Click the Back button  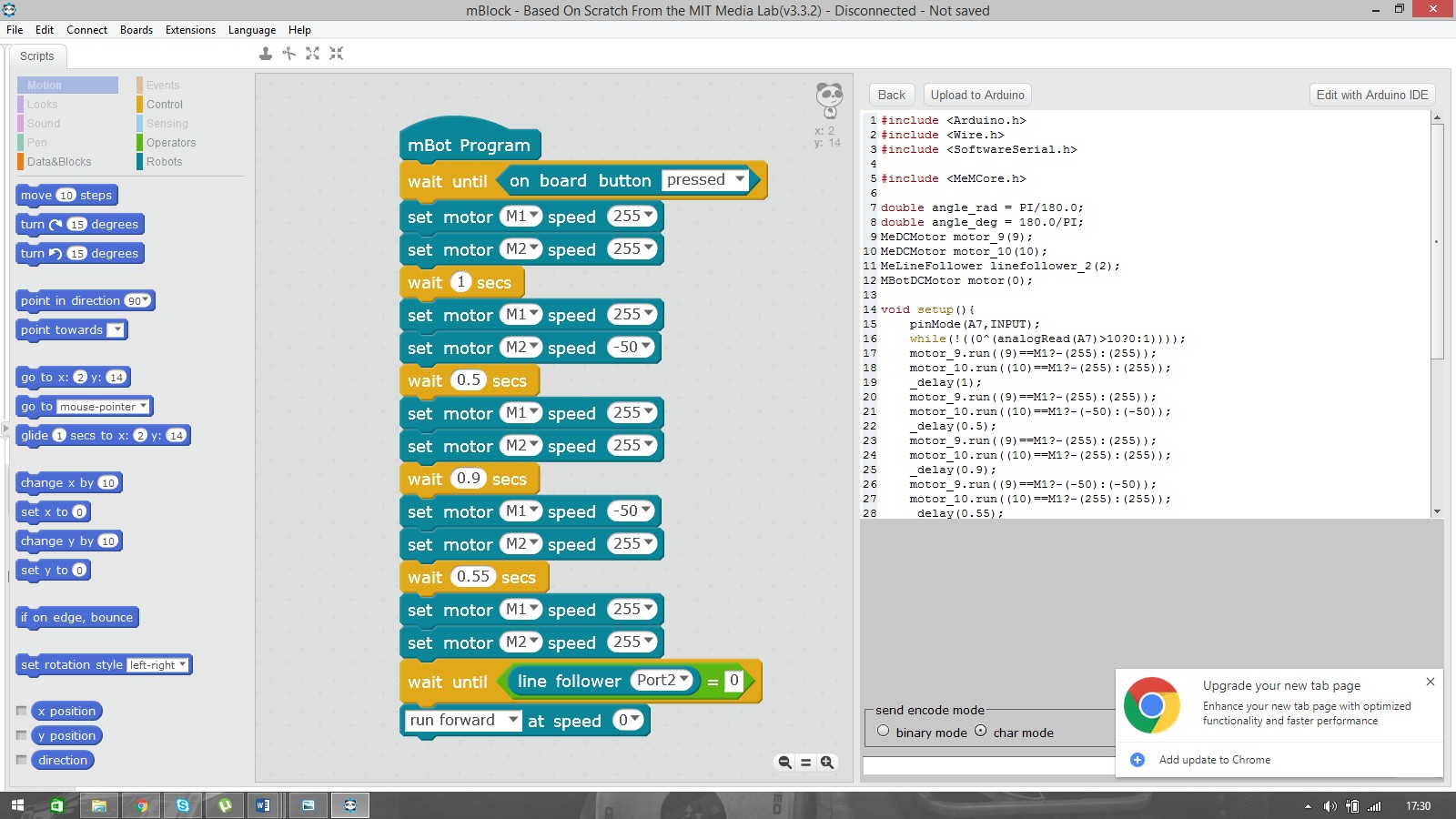point(892,95)
